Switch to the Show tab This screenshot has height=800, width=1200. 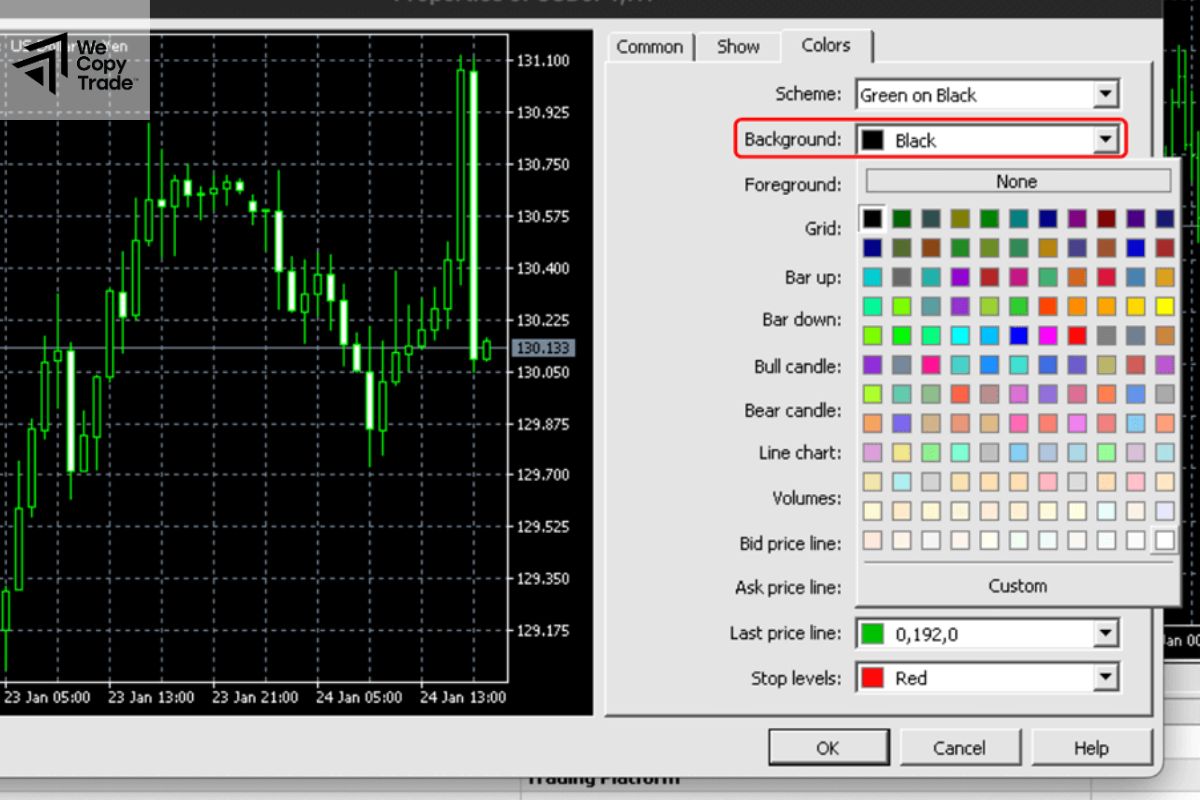tap(737, 46)
